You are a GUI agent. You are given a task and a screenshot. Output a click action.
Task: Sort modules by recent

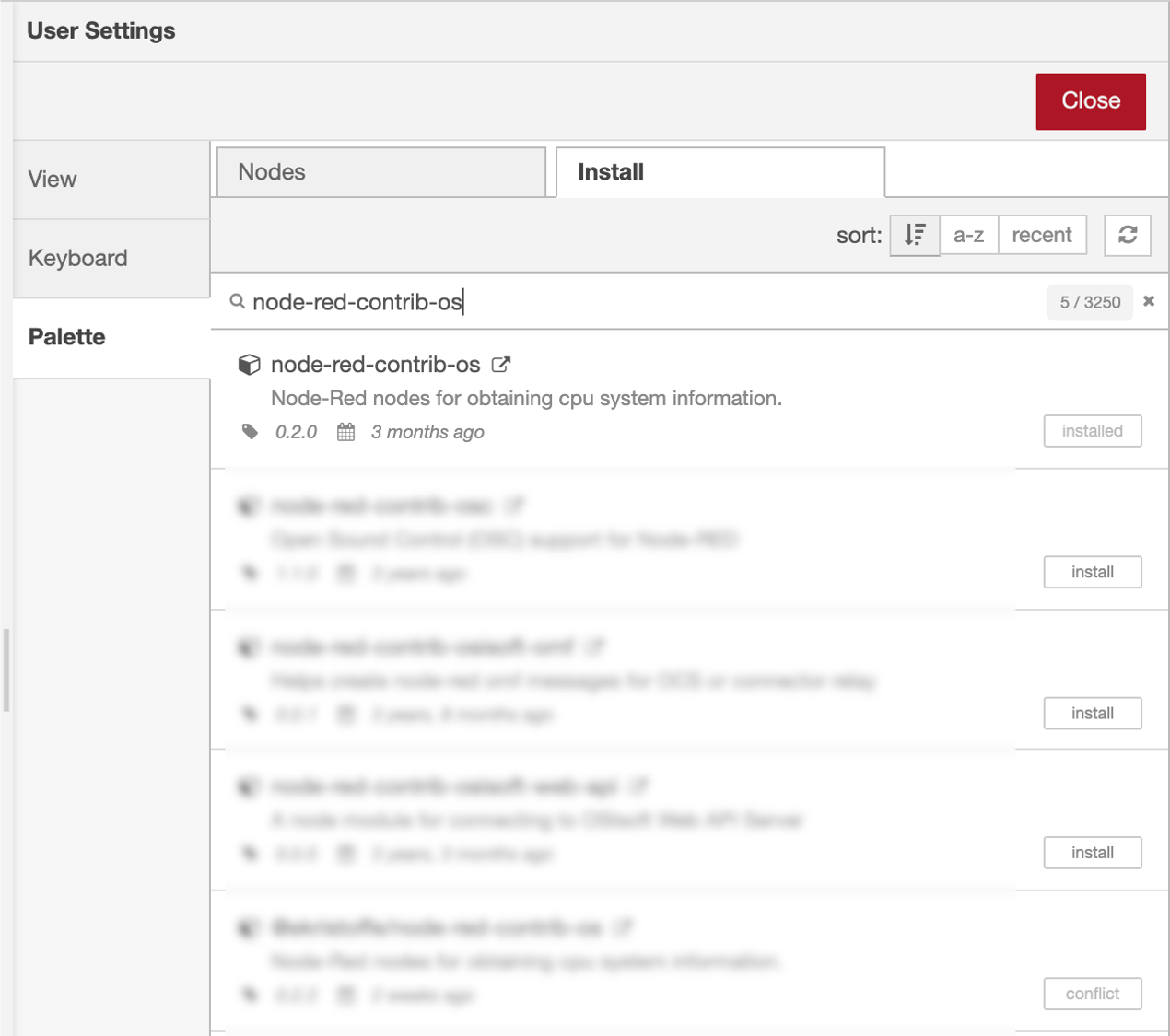pos(1041,235)
